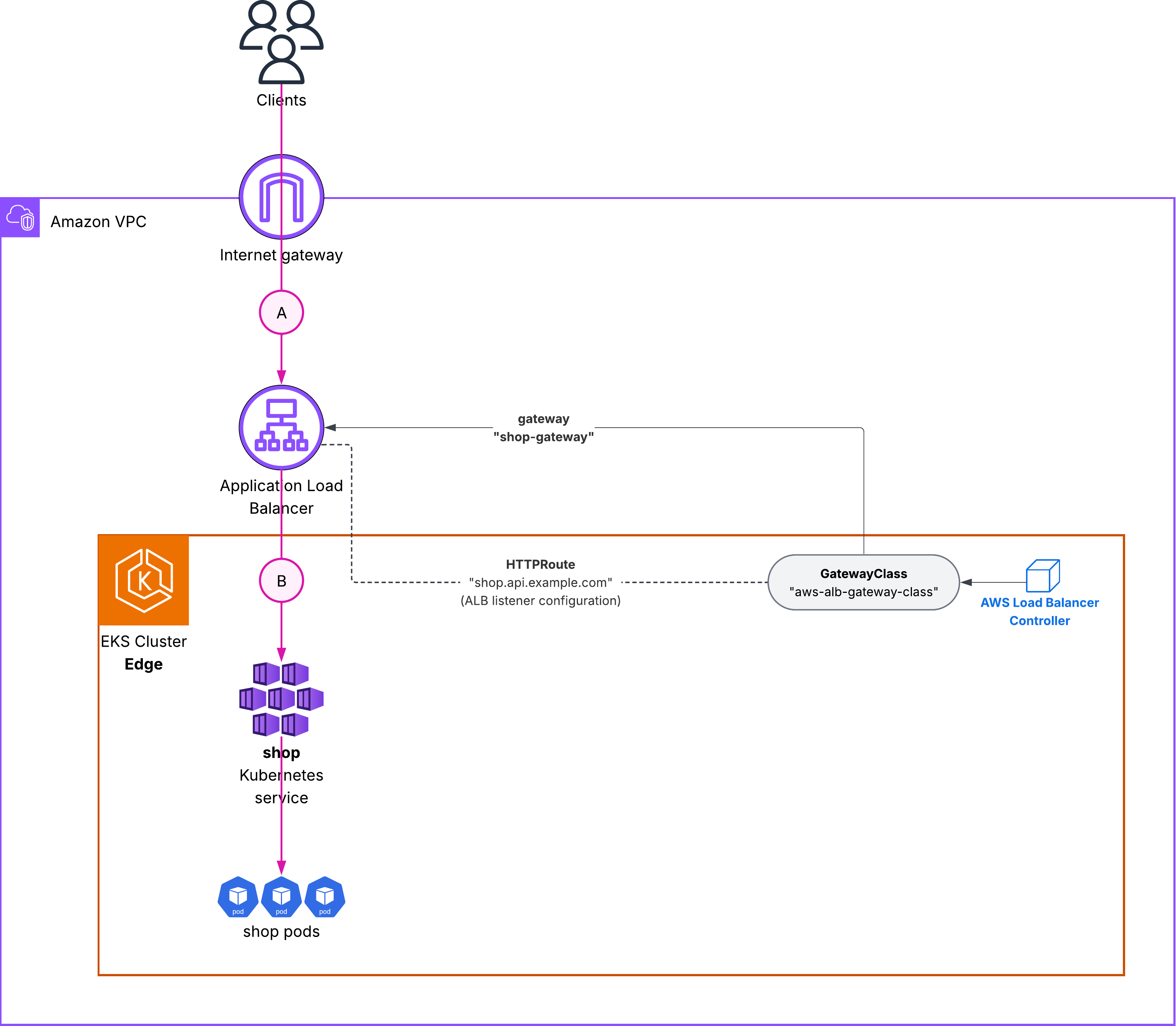
Task: Click the gateway "shop-gateway" label
Action: [543, 428]
